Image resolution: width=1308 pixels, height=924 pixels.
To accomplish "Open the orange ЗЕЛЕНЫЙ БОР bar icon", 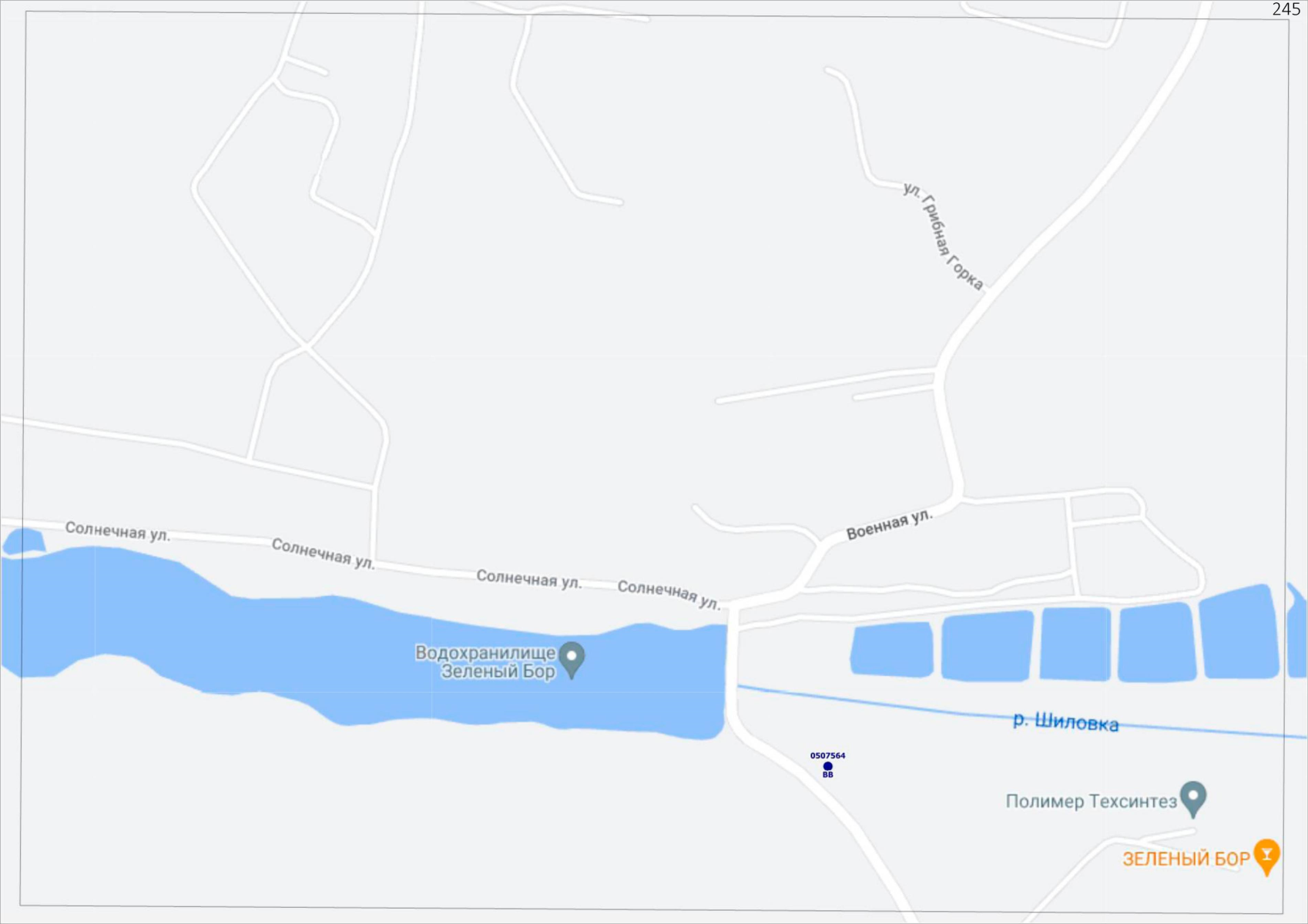I will tap(1266, 856).
